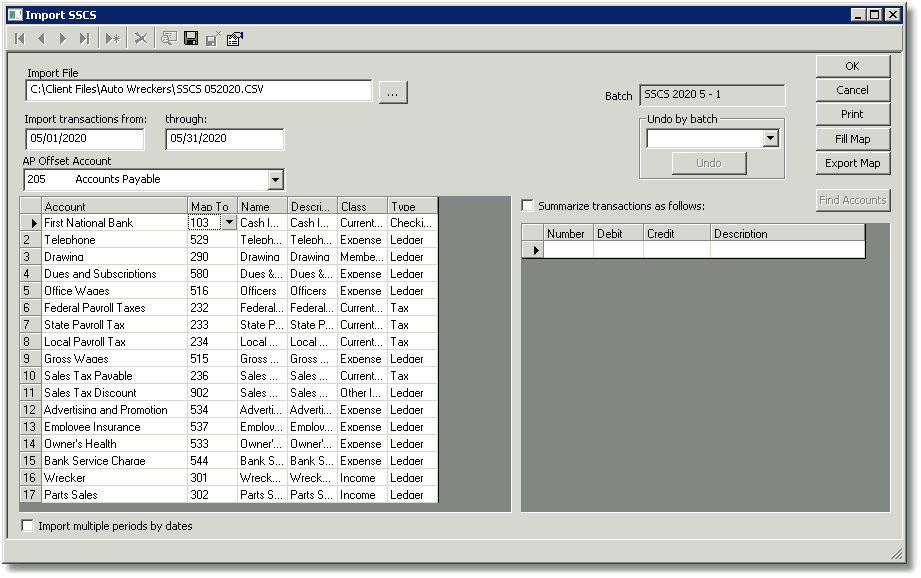The image size is (921, 578).
Task: Toggle Import multiple periods by dates
Action: point(27,525)
